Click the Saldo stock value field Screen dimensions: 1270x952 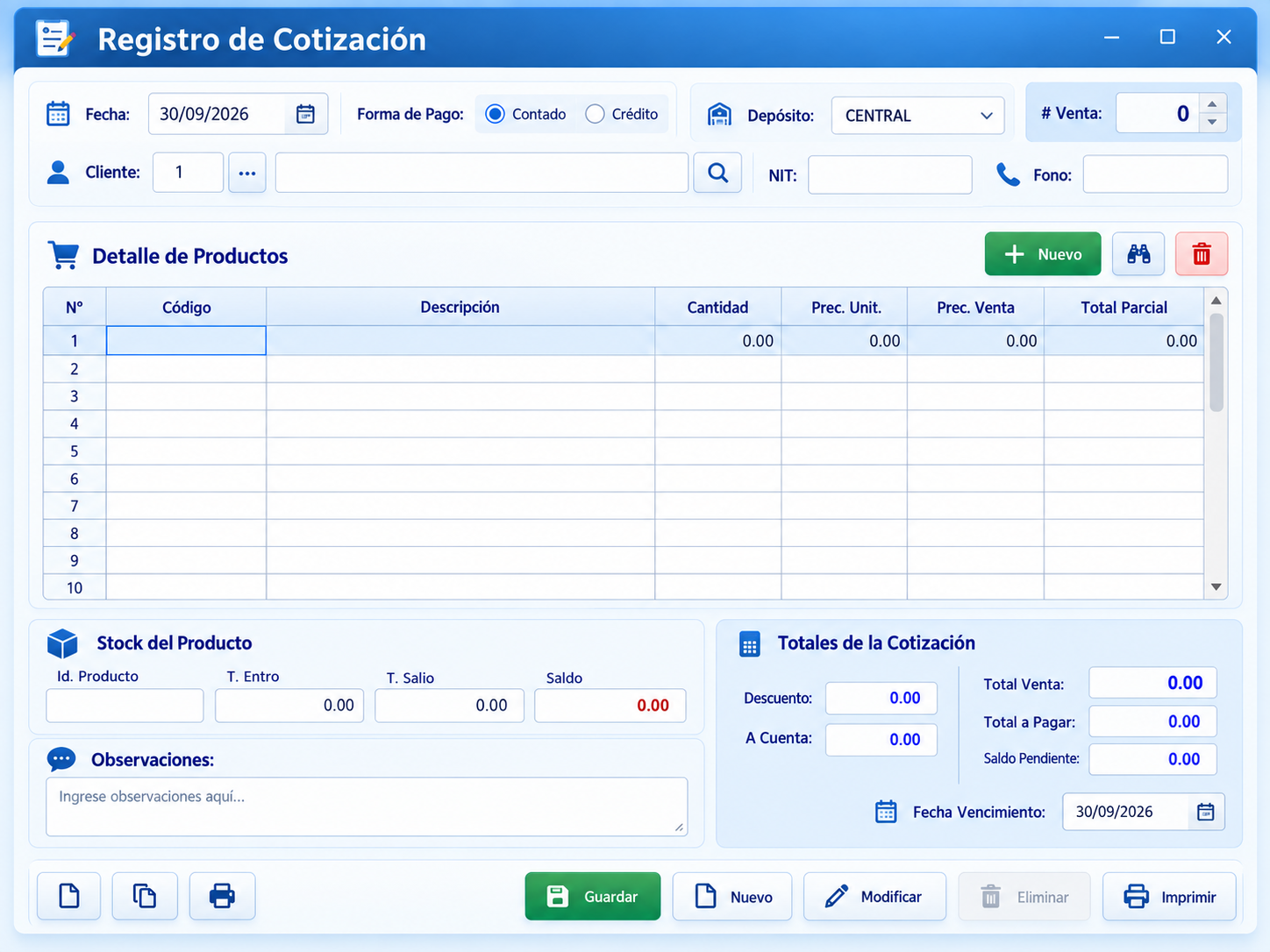(610, 706)
